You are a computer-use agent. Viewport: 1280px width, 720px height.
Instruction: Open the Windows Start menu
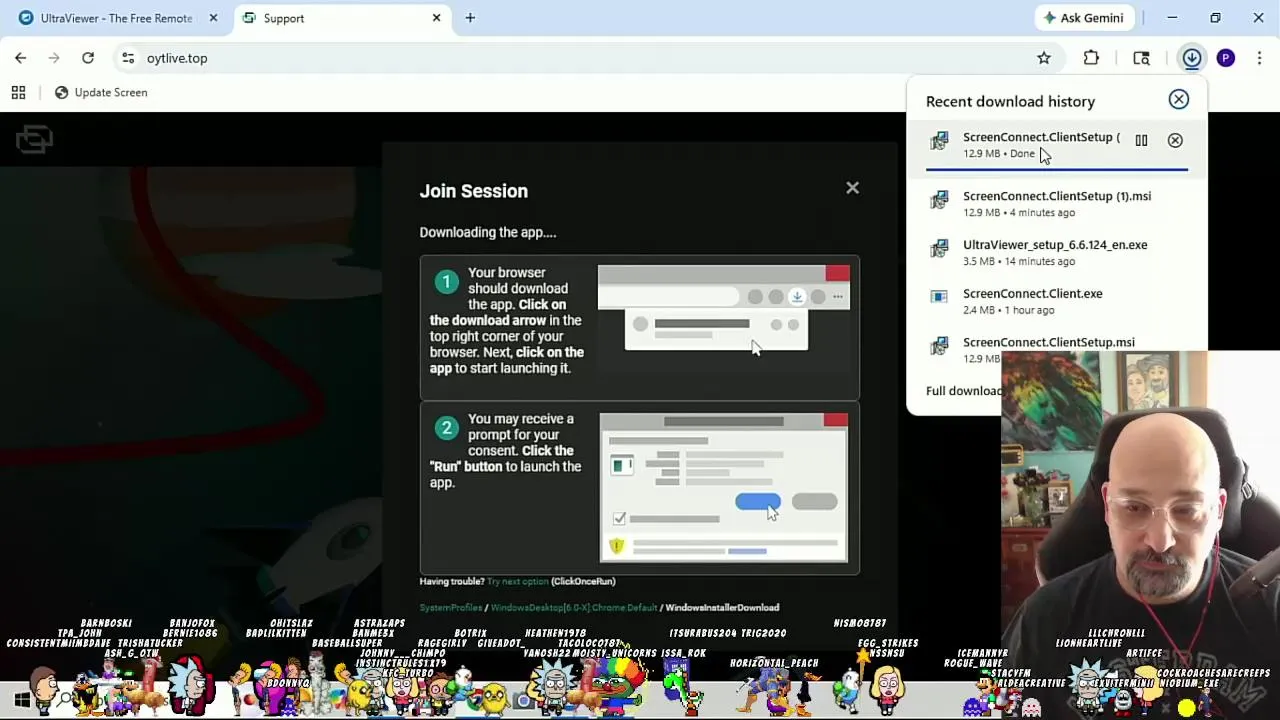click(22, 701)
